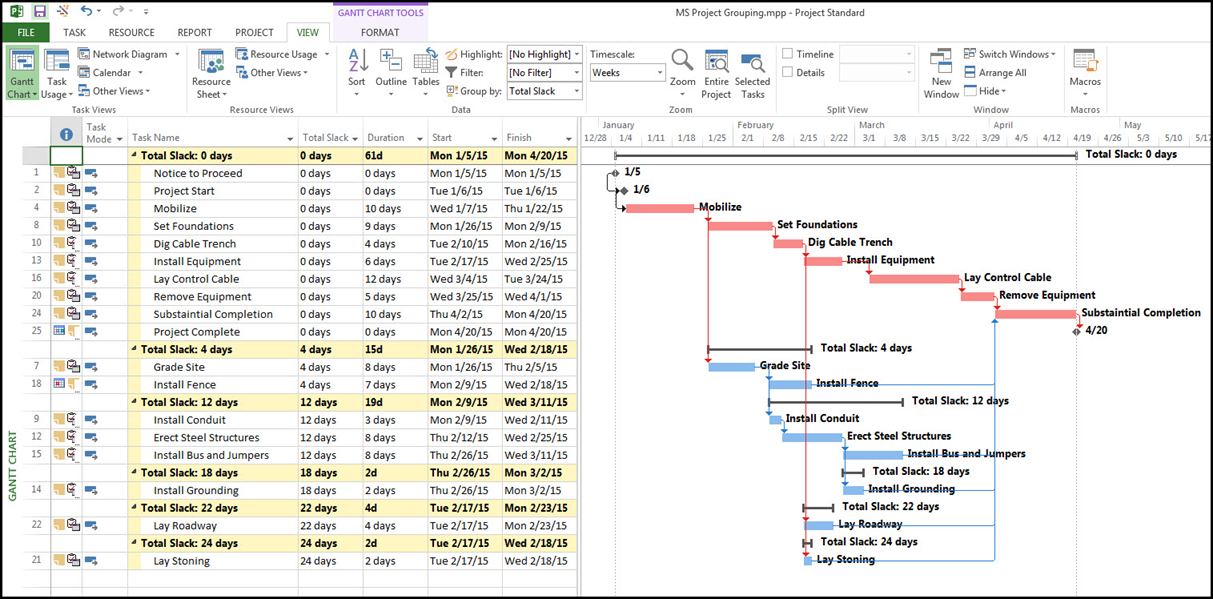The height and width of the screenshot is (599, 1213).
Task: Click the Sort icon in ribbon
Action: [x=356, y=64]
